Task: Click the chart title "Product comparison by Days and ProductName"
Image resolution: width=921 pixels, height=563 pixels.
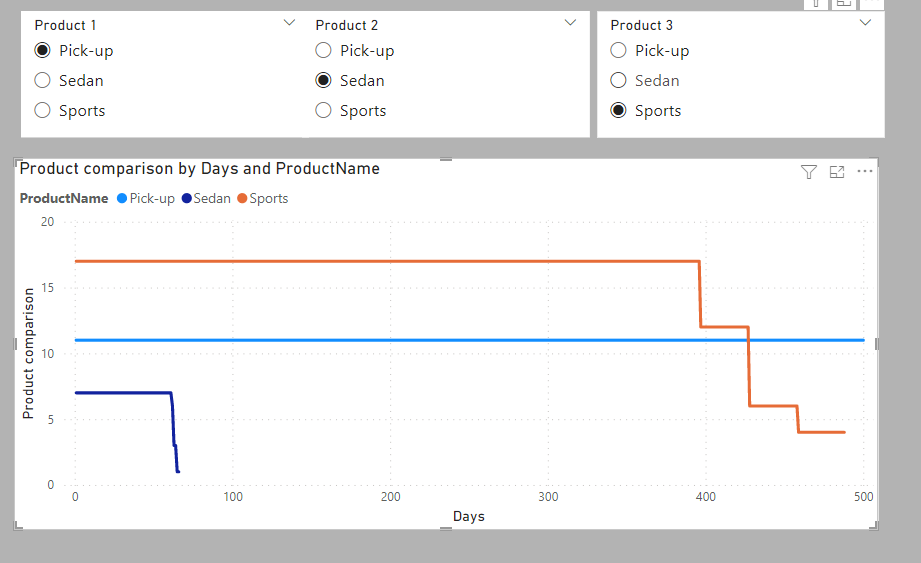Action: point(200,169)
